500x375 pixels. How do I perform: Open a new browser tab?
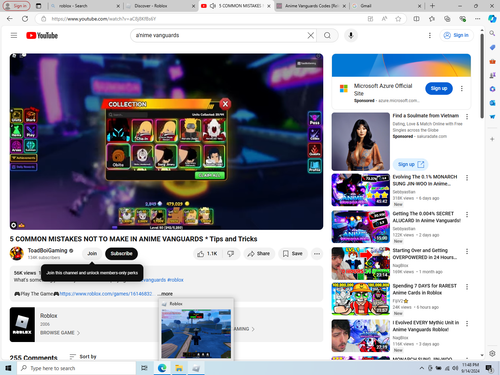432,6
